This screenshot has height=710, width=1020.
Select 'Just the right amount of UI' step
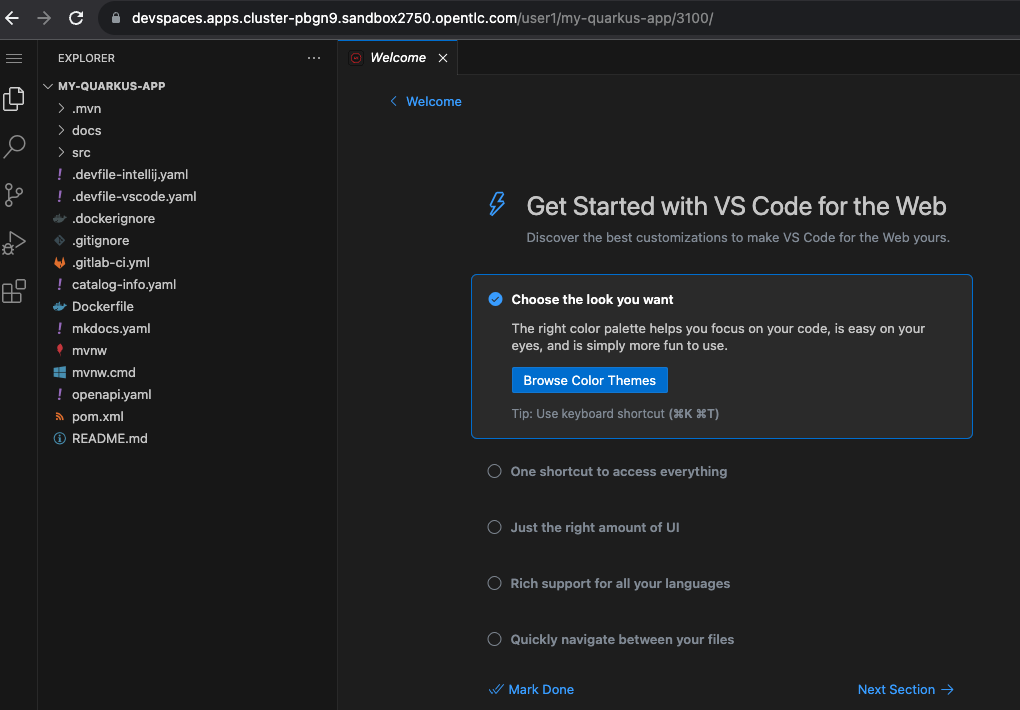point(594,527)
